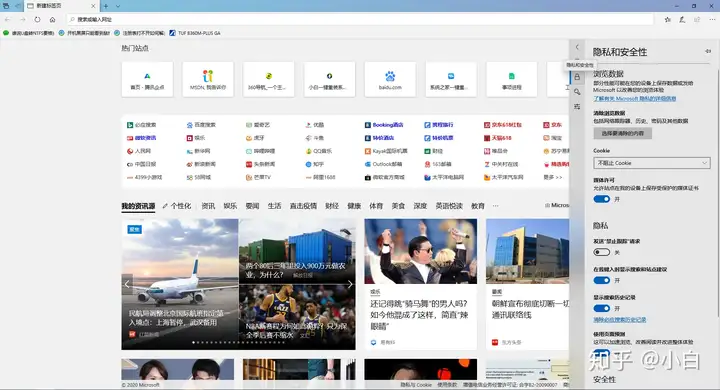Open the 360导航 top site tile
Viewport: 720px width, 390px height.
pyautogui.click(x=269, y=79)
